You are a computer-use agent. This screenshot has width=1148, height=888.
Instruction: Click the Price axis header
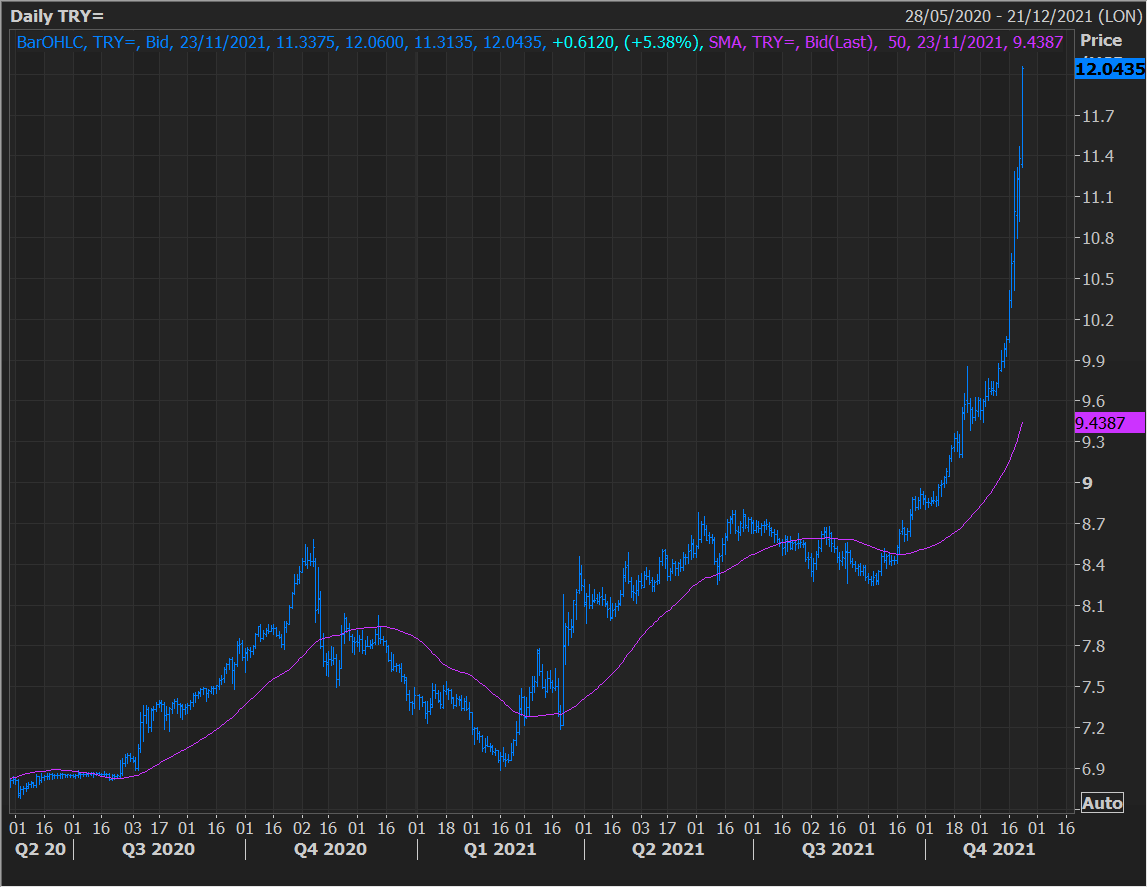pyautogui.click(x=1101, y=41)
